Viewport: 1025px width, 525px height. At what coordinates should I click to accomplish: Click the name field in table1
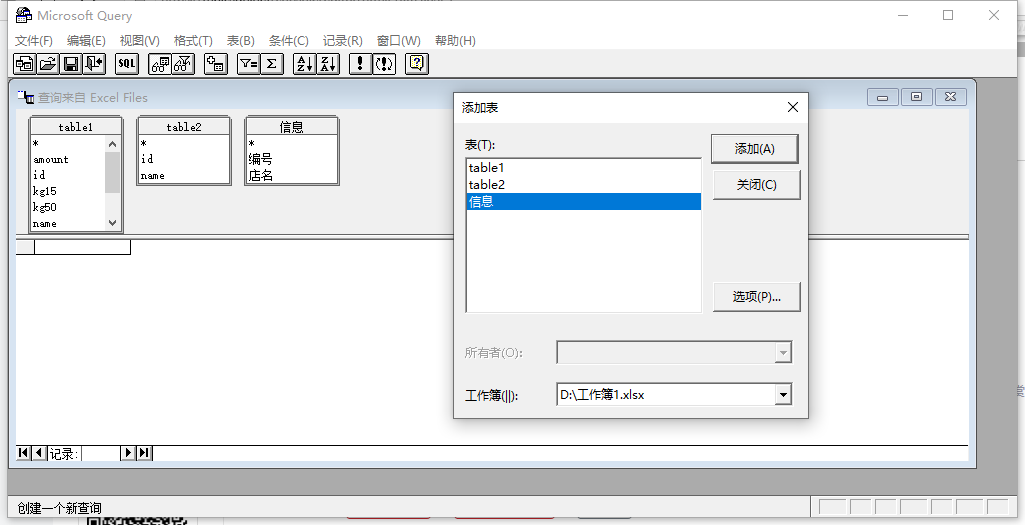[x=44, y=224]
